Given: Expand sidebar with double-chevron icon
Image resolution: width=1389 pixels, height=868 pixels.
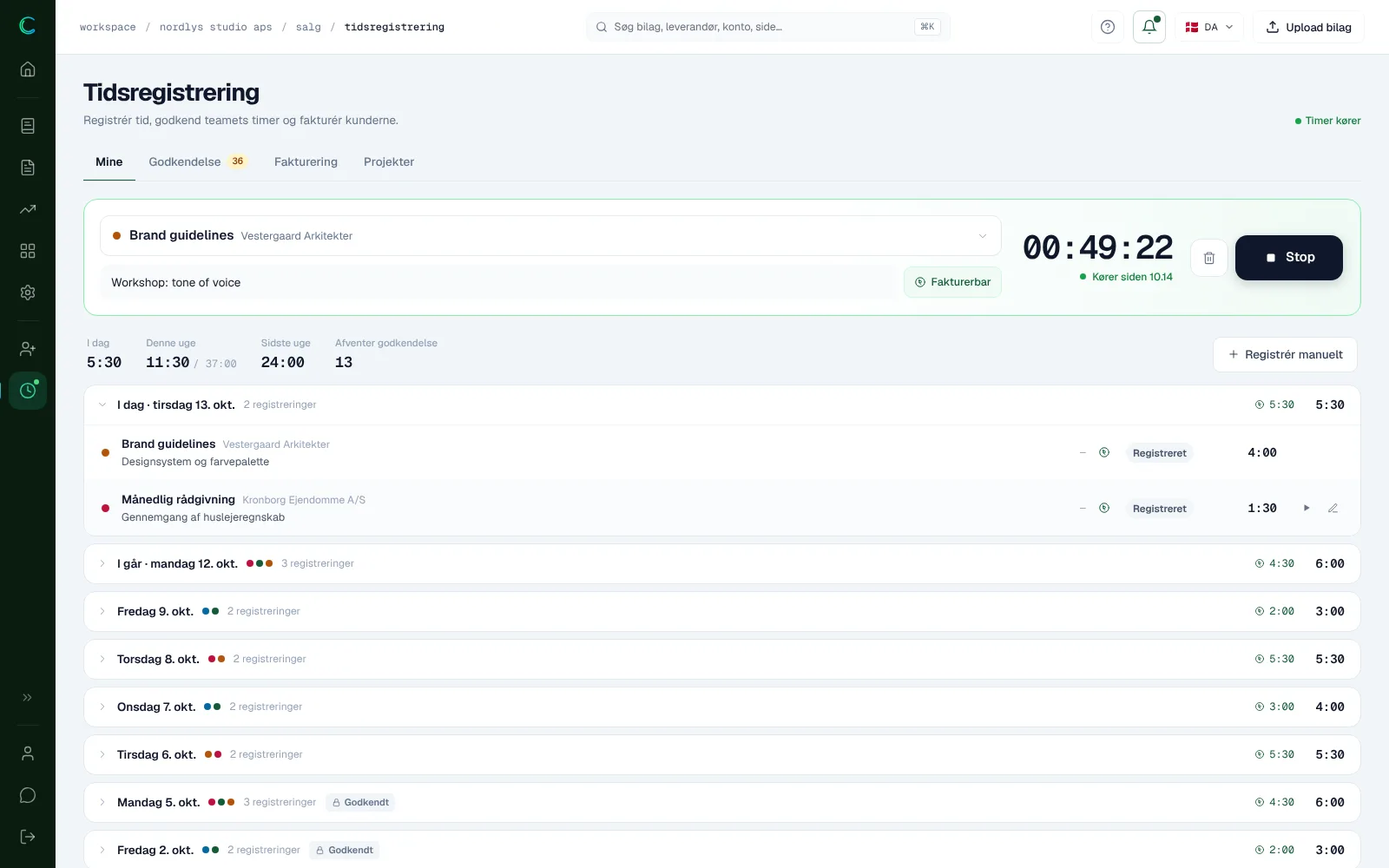Looking at the screenshot, I should [x=28, y=697].
